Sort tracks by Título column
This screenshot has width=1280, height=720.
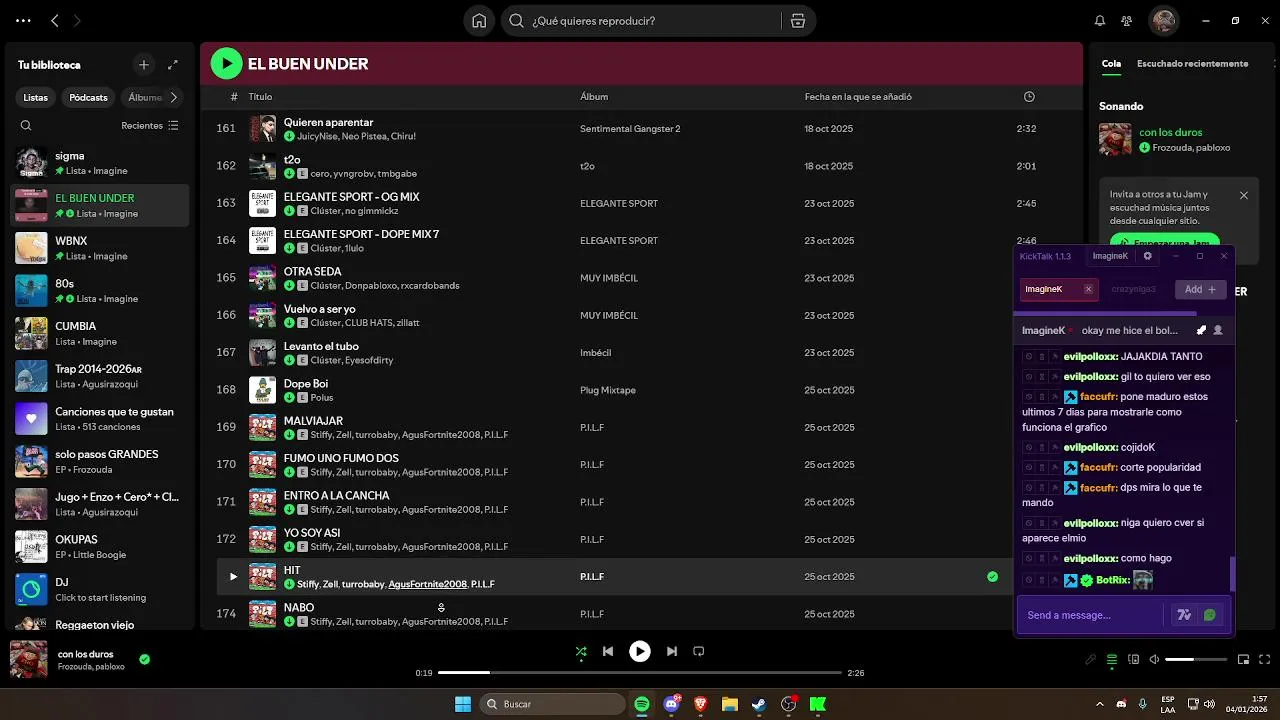[260, 97]
